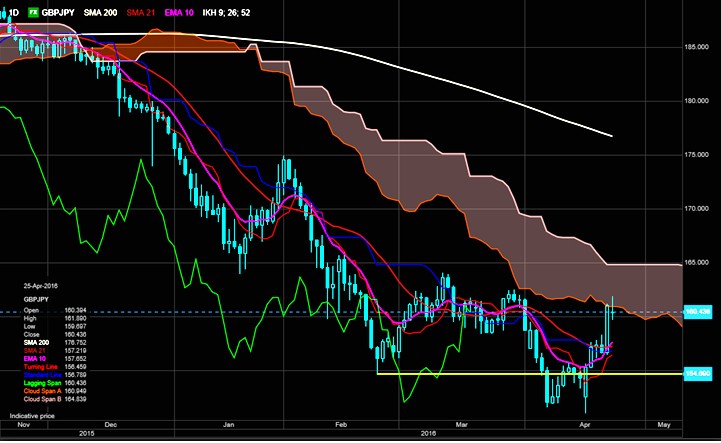Click the May month label on time axis
The image size is (721, 443).
663,424
